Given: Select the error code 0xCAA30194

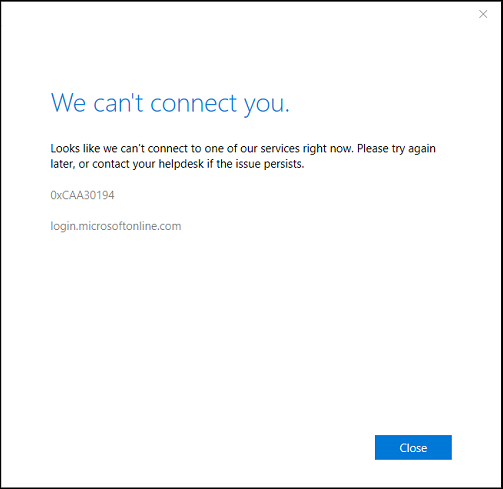Looking at the screenshot, I should pyautogui.click(x=82, y=195).
